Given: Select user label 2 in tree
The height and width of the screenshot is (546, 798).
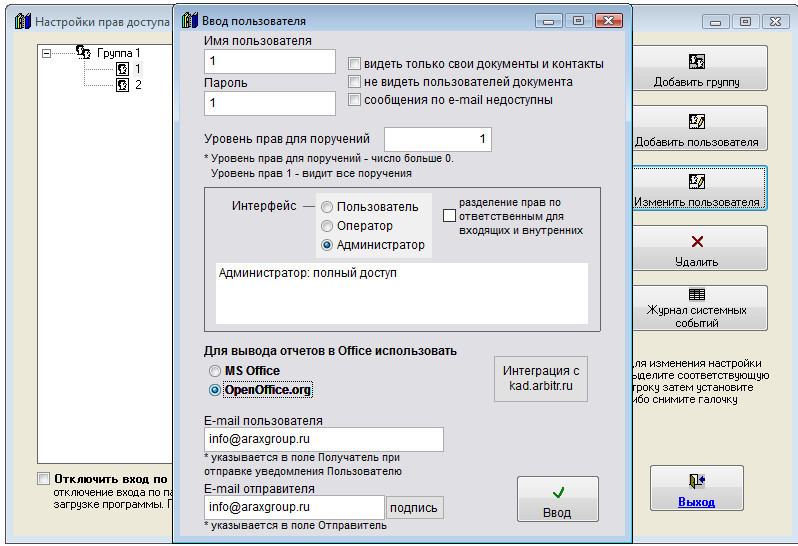Looking at the screenshot, I should (x=138, y=84).
